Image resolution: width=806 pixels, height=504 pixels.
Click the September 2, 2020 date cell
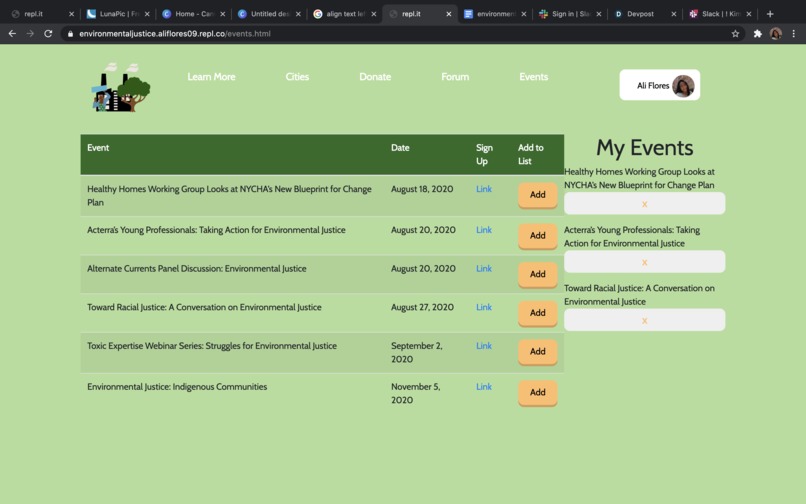(416, 352)
